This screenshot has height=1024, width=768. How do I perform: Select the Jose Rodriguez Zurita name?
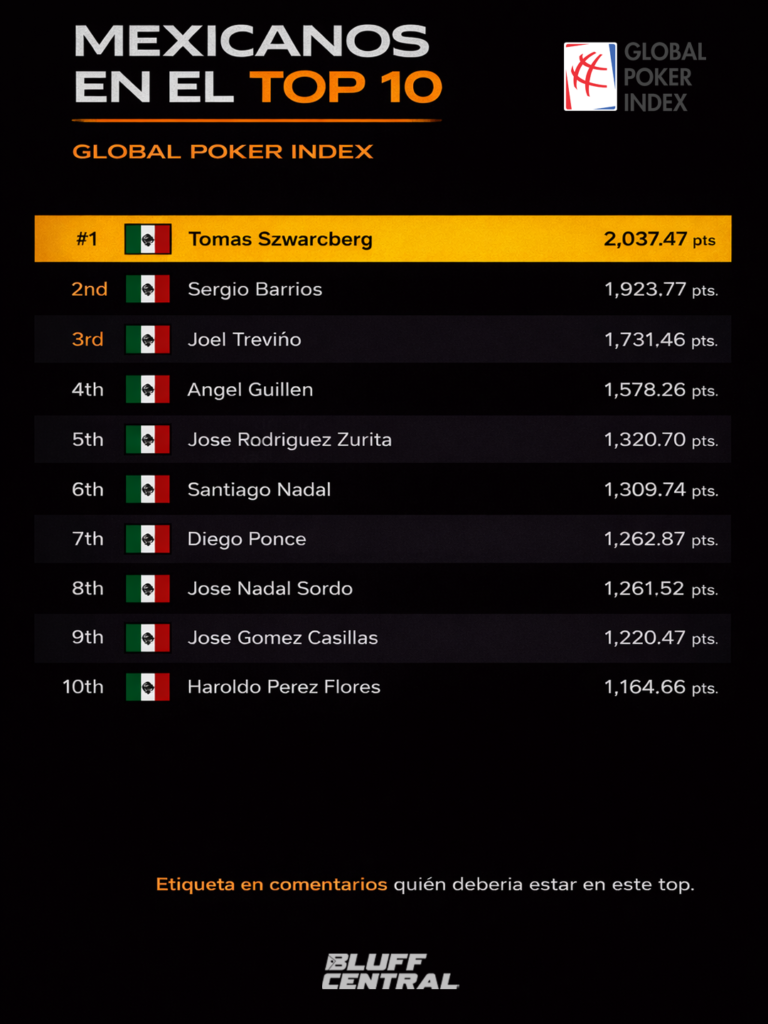[289, 439]
